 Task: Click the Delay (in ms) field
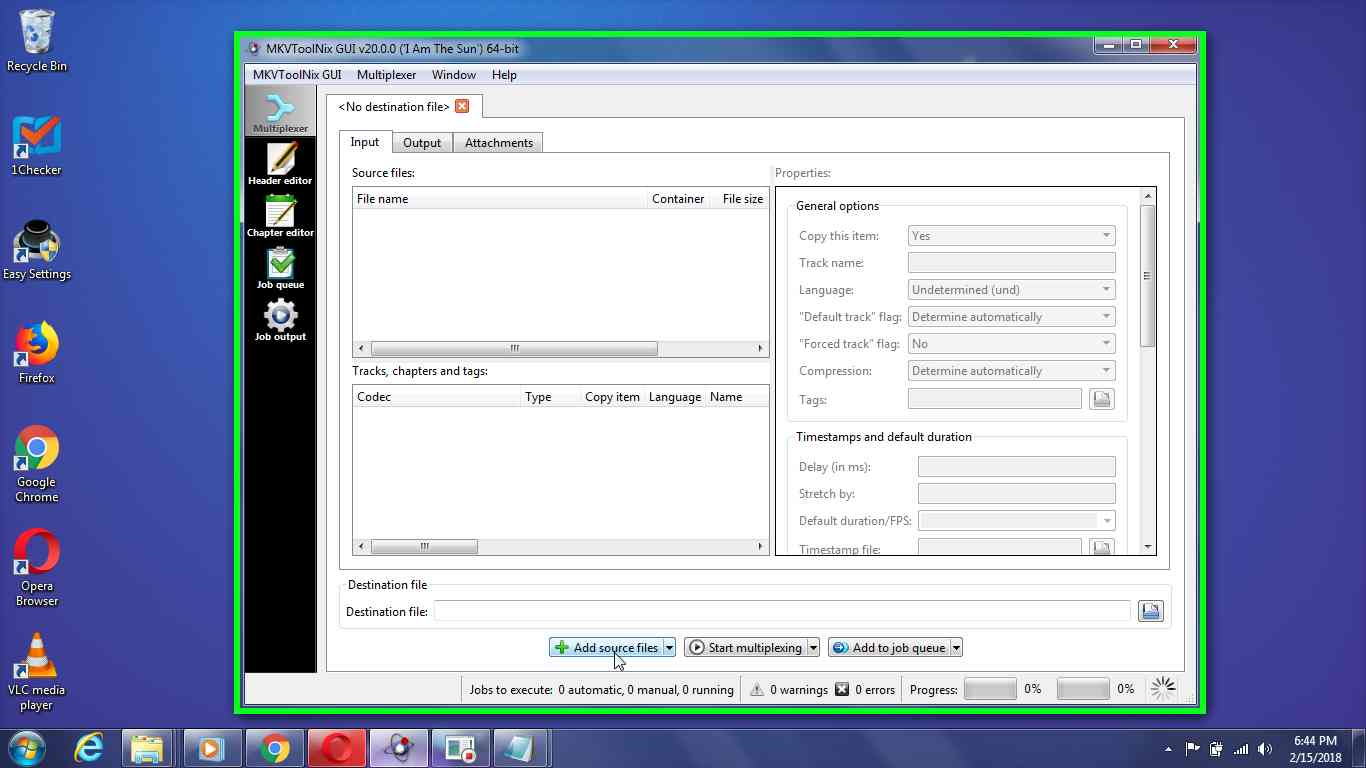pos(1016,467)
